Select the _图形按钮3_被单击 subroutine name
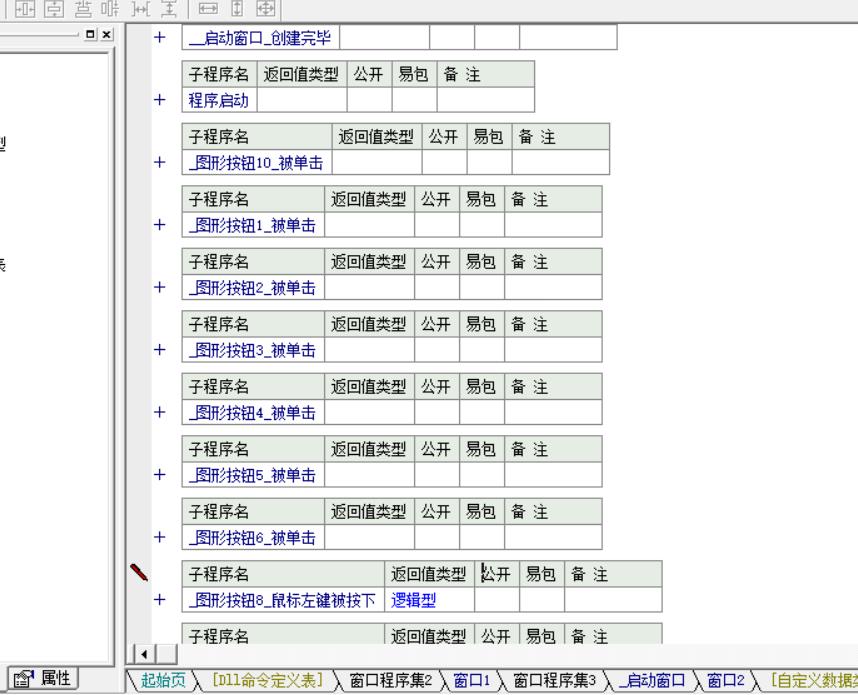The height and width of the screenshot is (695, 858). [x=253, y=350]
